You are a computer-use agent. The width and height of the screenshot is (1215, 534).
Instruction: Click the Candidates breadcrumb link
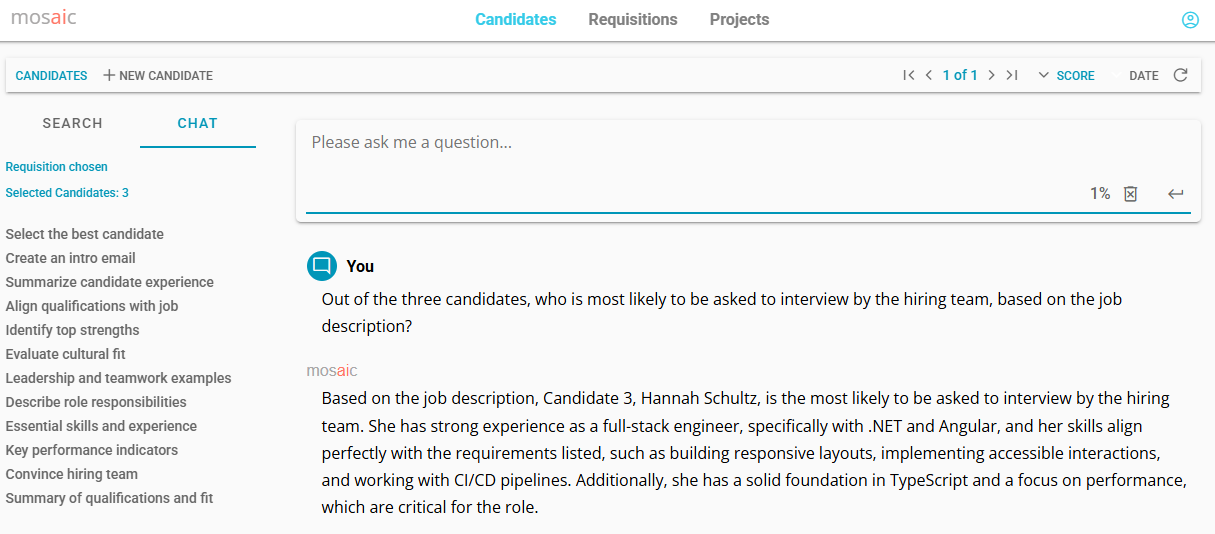tap(51, 75)
